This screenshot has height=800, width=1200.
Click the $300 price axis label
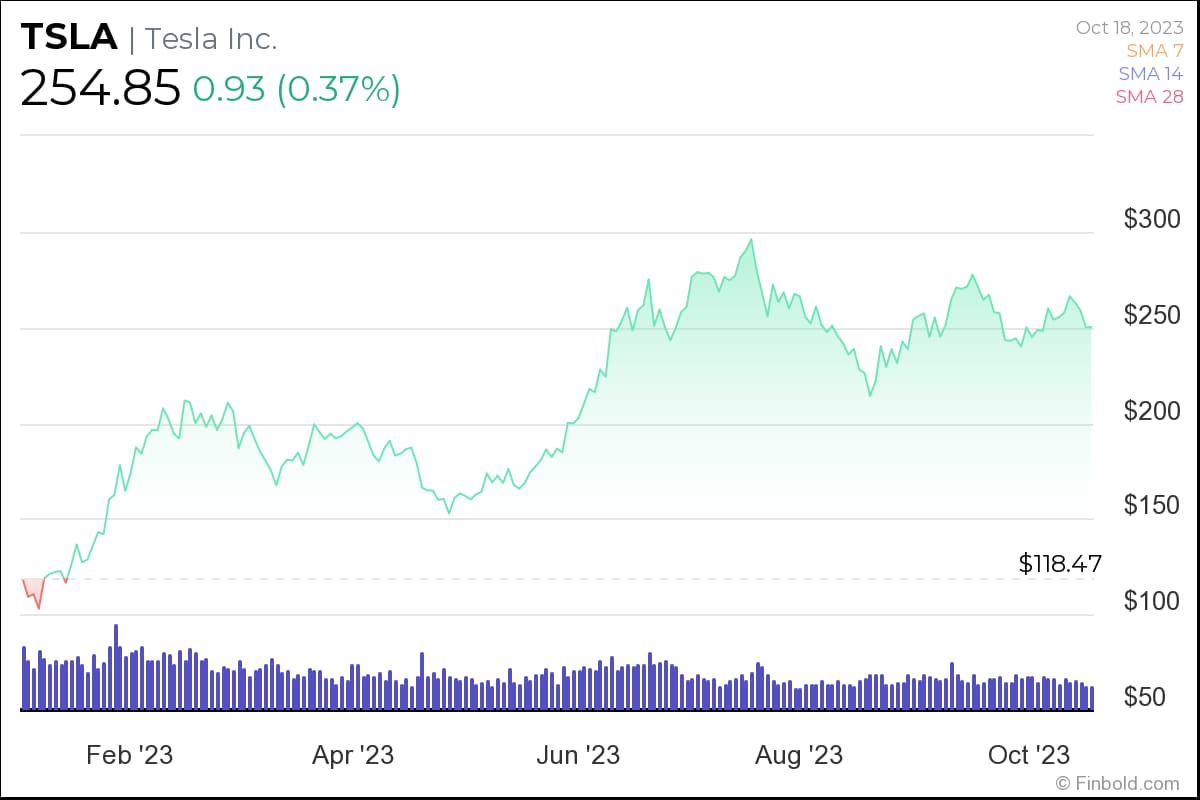[x=1152, y=220]
